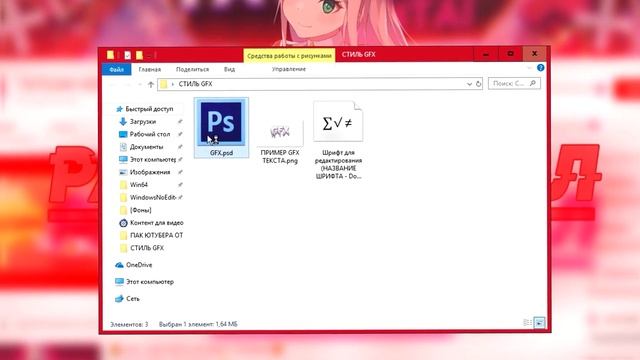Image resolution: width=640 pixels, height=360 pixels.
Task: Click the СТИЛЬ GFX window title
Action: 358,54
